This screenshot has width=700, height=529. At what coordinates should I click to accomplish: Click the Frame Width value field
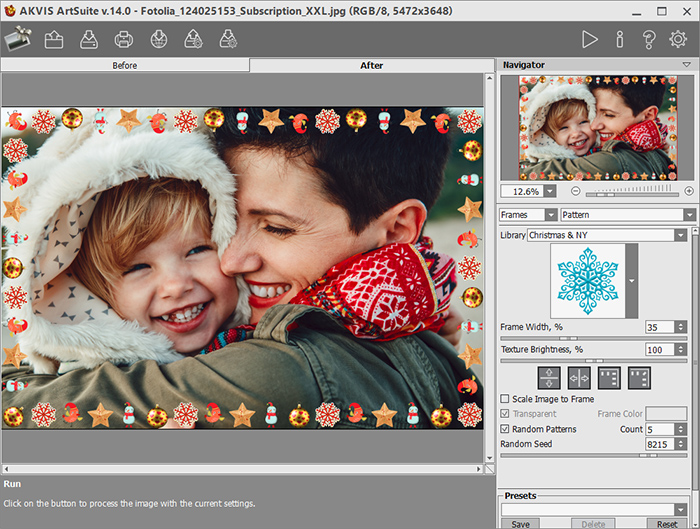[660, 327]
